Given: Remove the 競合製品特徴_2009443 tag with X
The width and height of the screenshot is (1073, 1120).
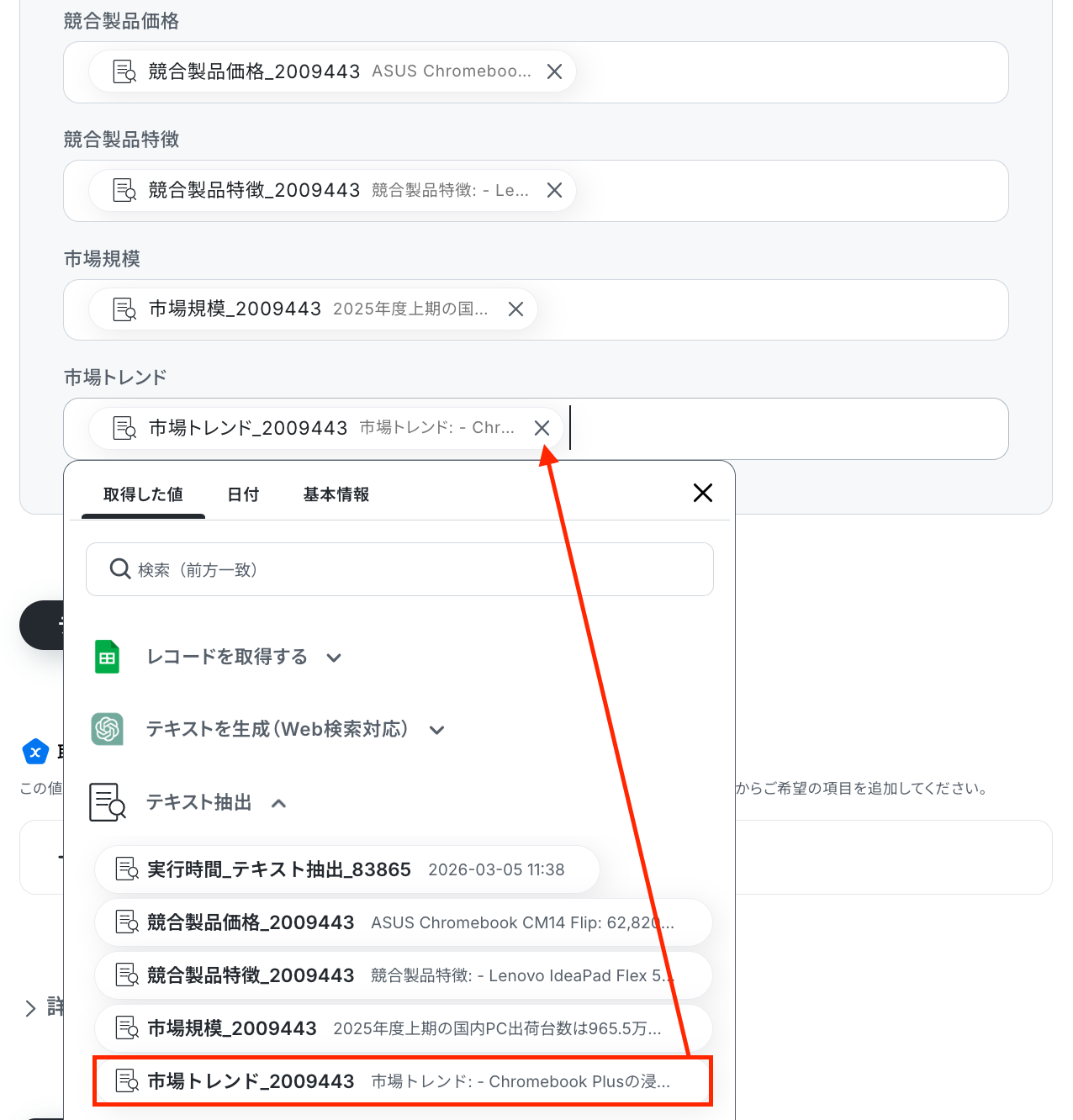Looking at the screenshot, I should (554, 190).
